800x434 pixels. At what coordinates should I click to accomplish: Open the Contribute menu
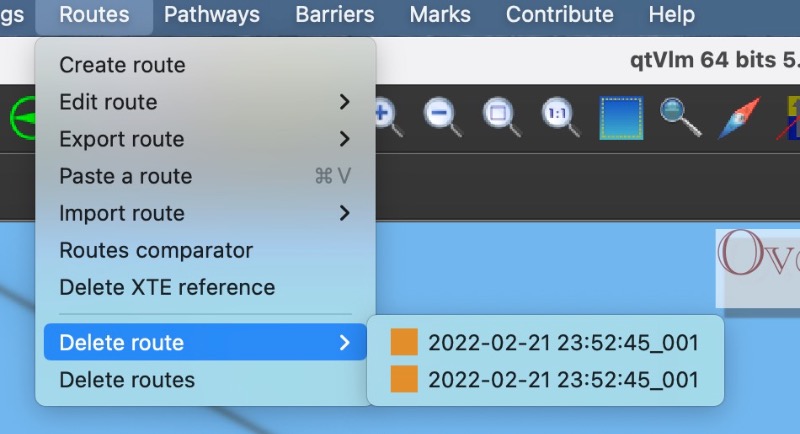point(560,15)
